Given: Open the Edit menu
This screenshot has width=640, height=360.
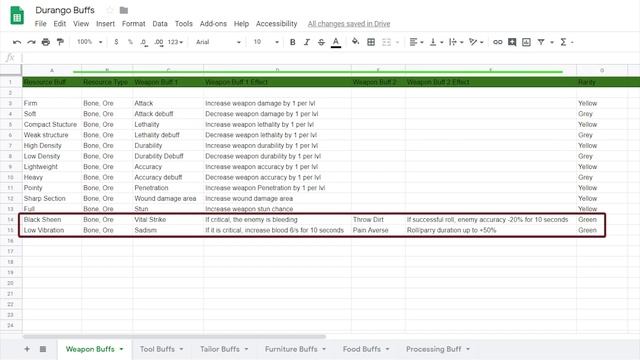Looking at the screenshot, I should tap(60, 24).
